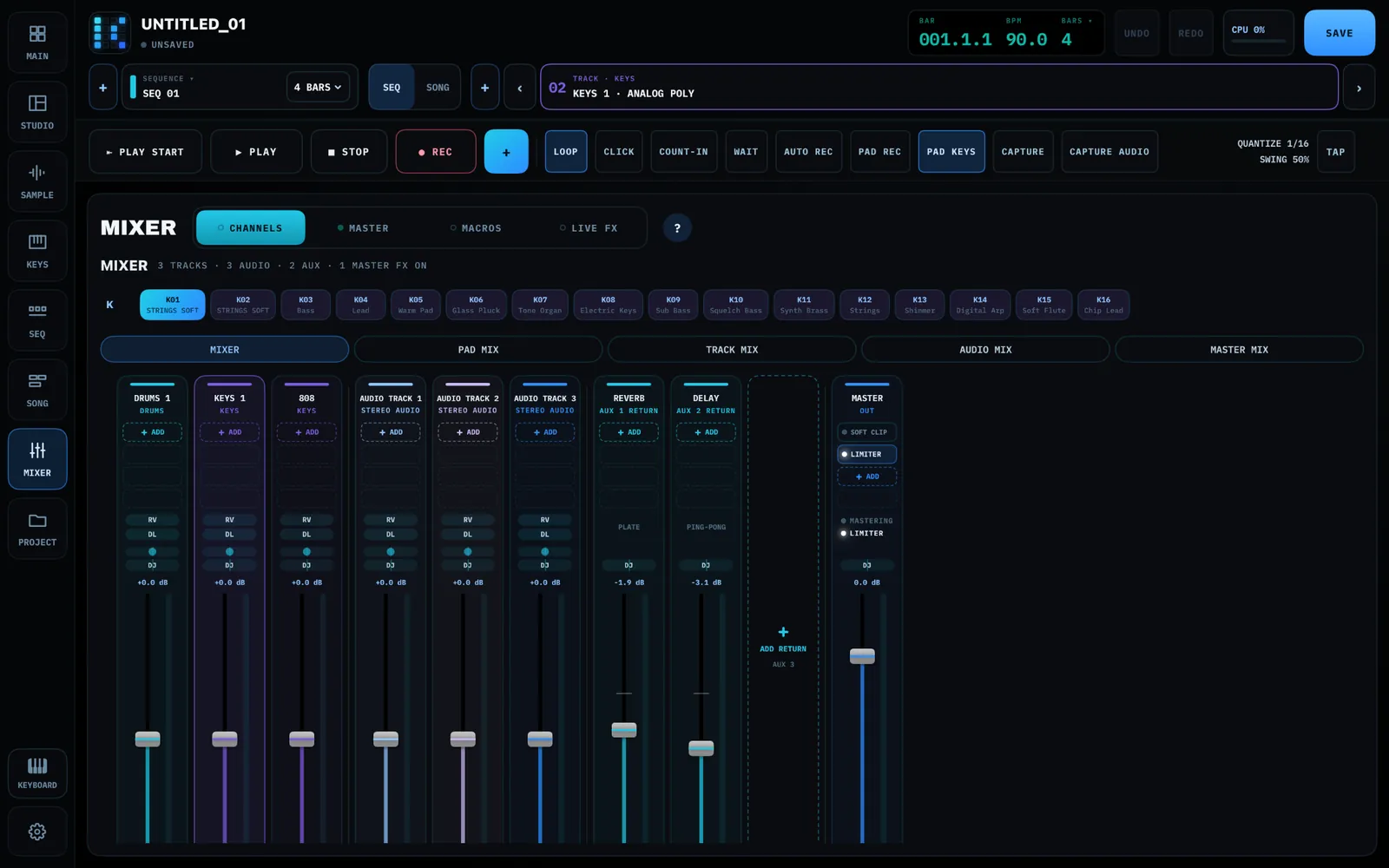Screen dimensions: 1389x868
Task: Toggle metronome Click
Action: 619,151
